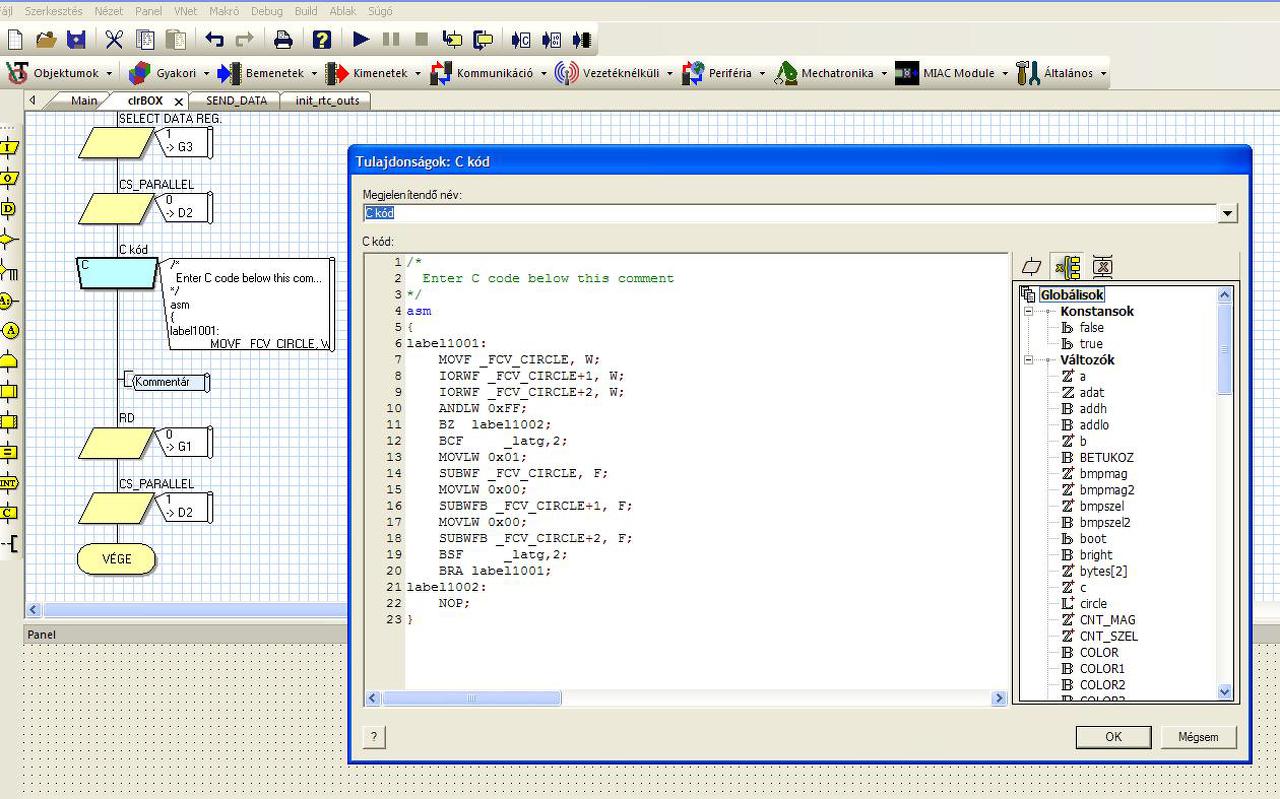Click the Save floppy disk icon
Image resolution: width=1280 pixels, height=799 pixels.
click(76, 39)
